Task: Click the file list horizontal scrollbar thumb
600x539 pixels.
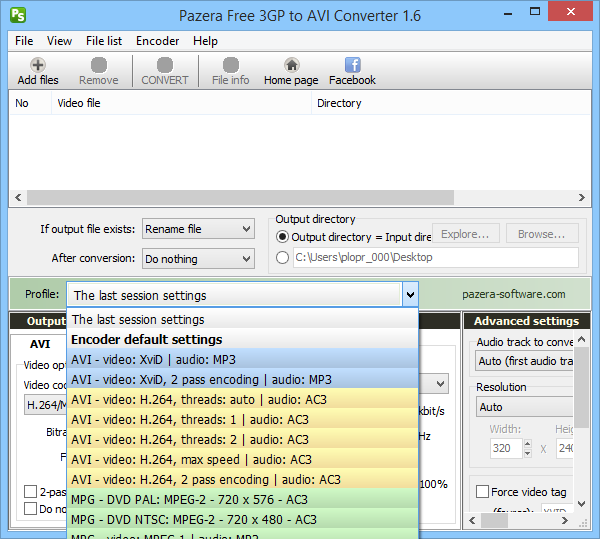Action: coord(240,197)
